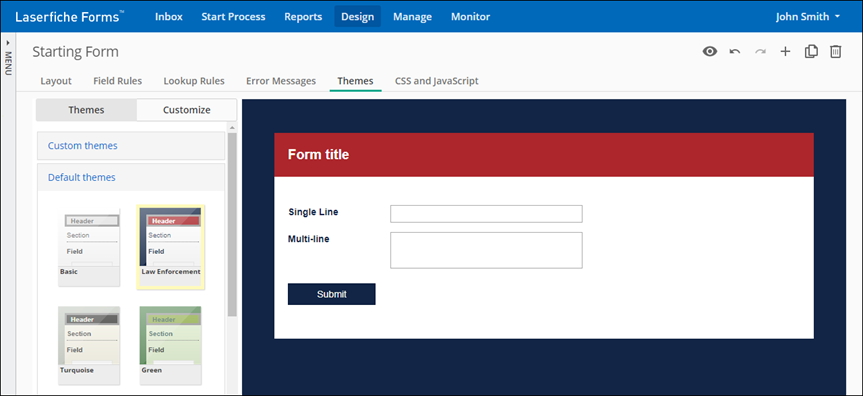Click into the Single Line input field
Image resolution: width=863 pixels, height=396 pixels.
486,214
